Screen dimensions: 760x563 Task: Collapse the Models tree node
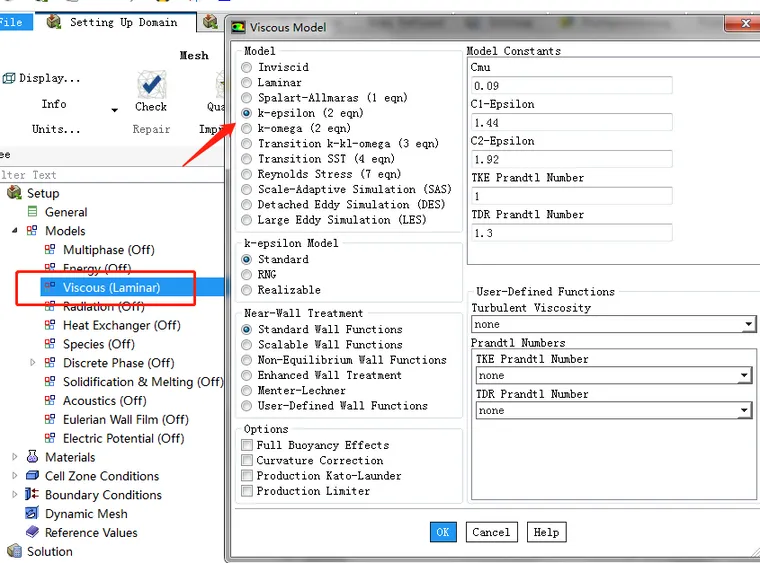click(15, 231)
